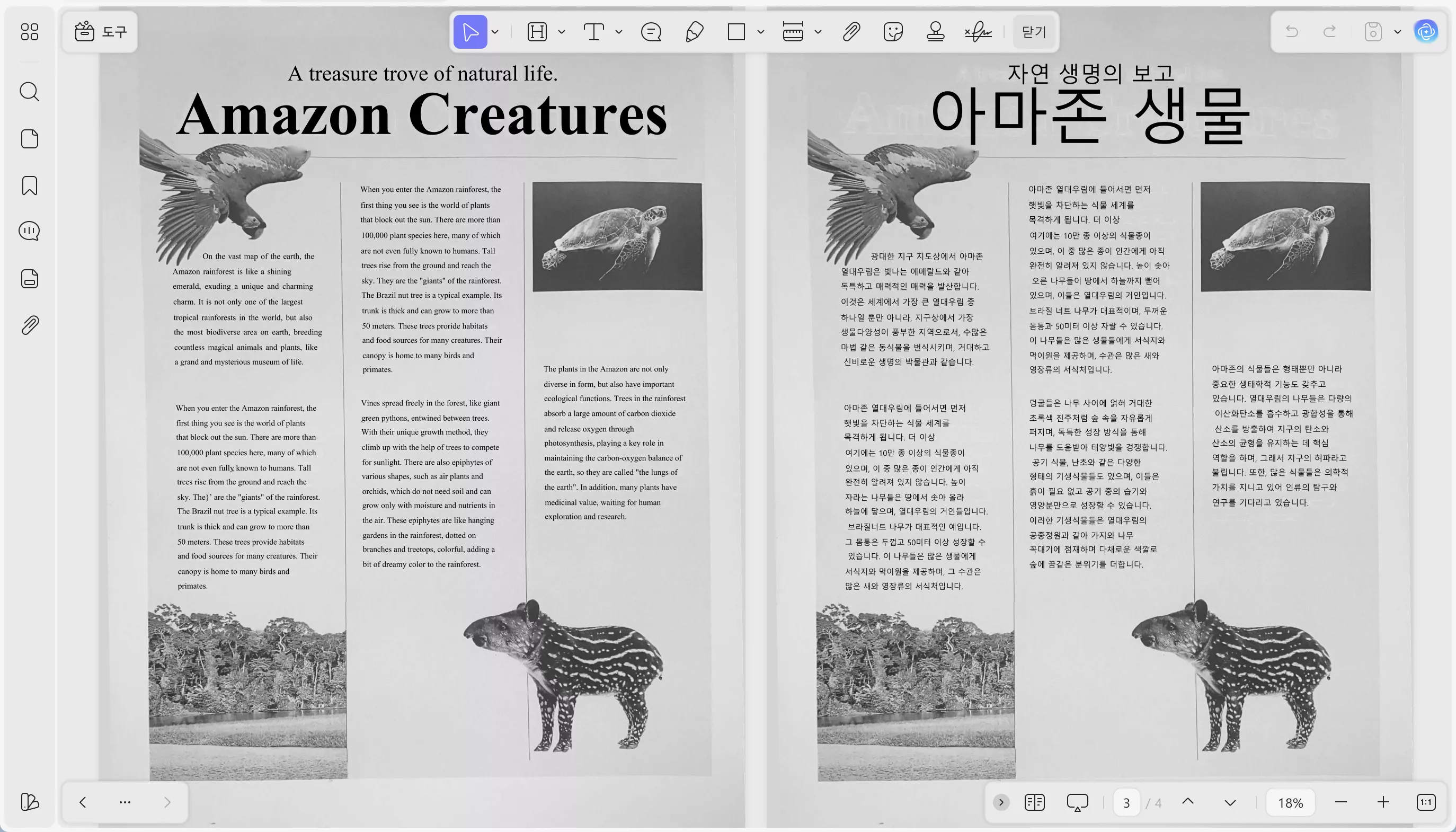Open the search panel in the sidebar
1456x832 pixels.
[29, 92]
